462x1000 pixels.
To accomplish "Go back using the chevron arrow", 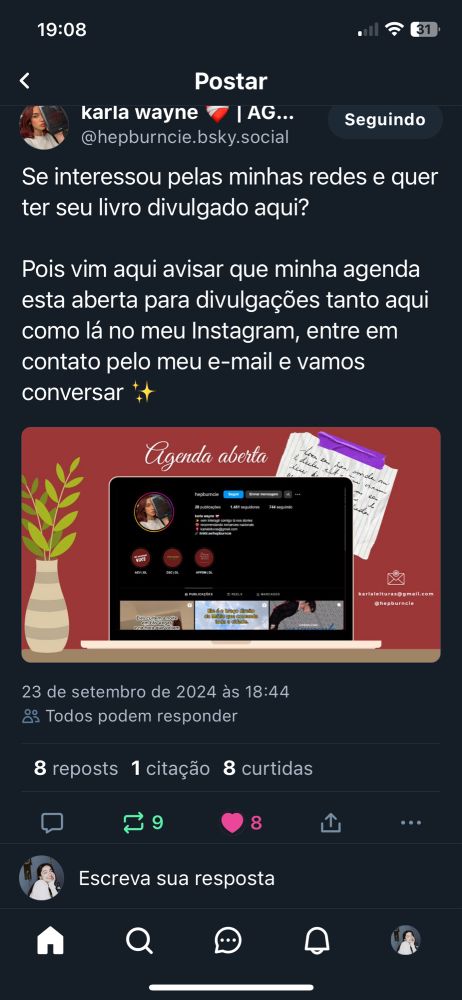I will [25, 81].
